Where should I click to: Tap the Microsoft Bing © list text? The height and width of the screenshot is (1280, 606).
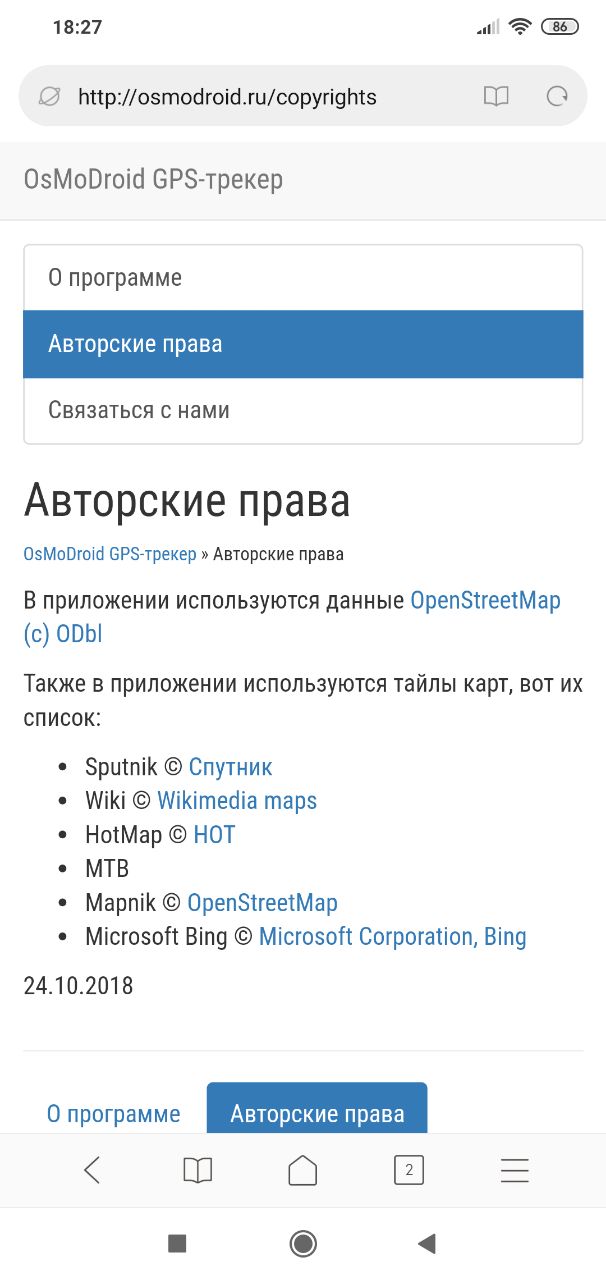coord(169,937)
